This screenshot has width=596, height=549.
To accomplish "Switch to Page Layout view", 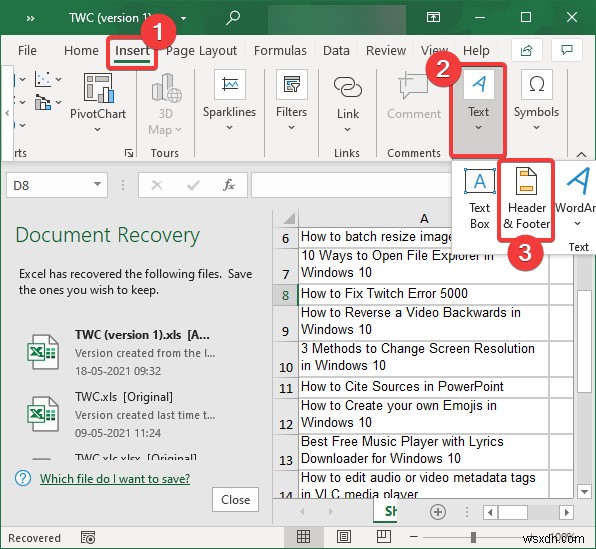I will pos(344,537).
